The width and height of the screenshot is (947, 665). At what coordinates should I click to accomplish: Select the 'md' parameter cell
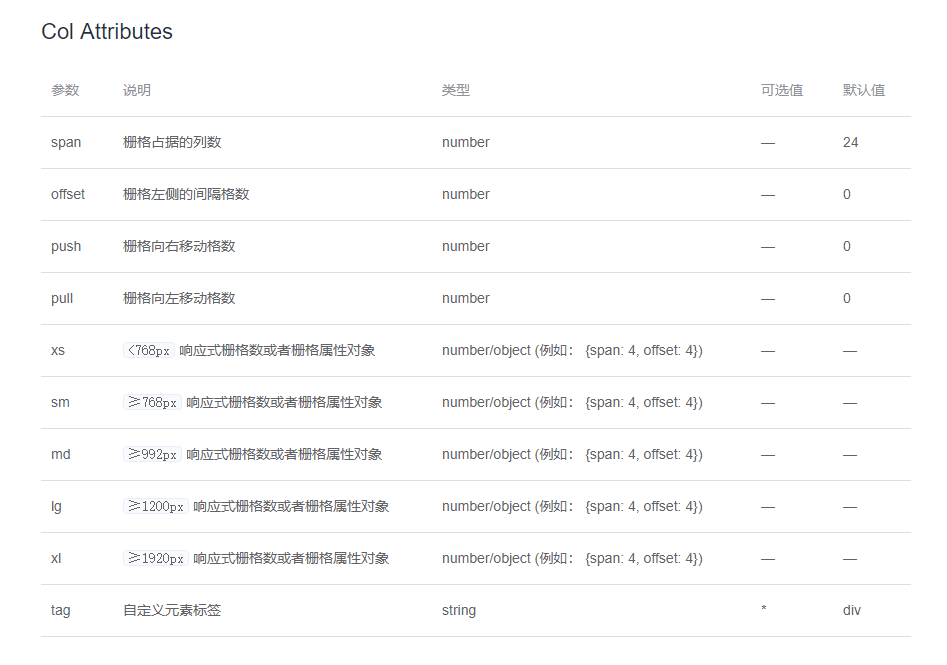point(60,454)
